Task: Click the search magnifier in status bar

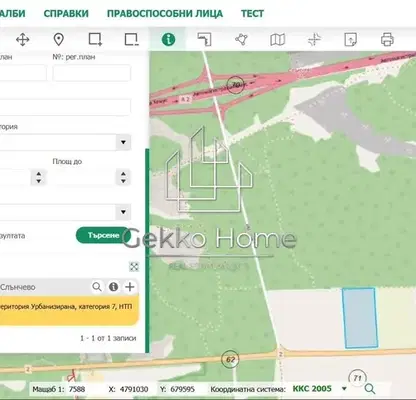Action: (x=370, y=389)
